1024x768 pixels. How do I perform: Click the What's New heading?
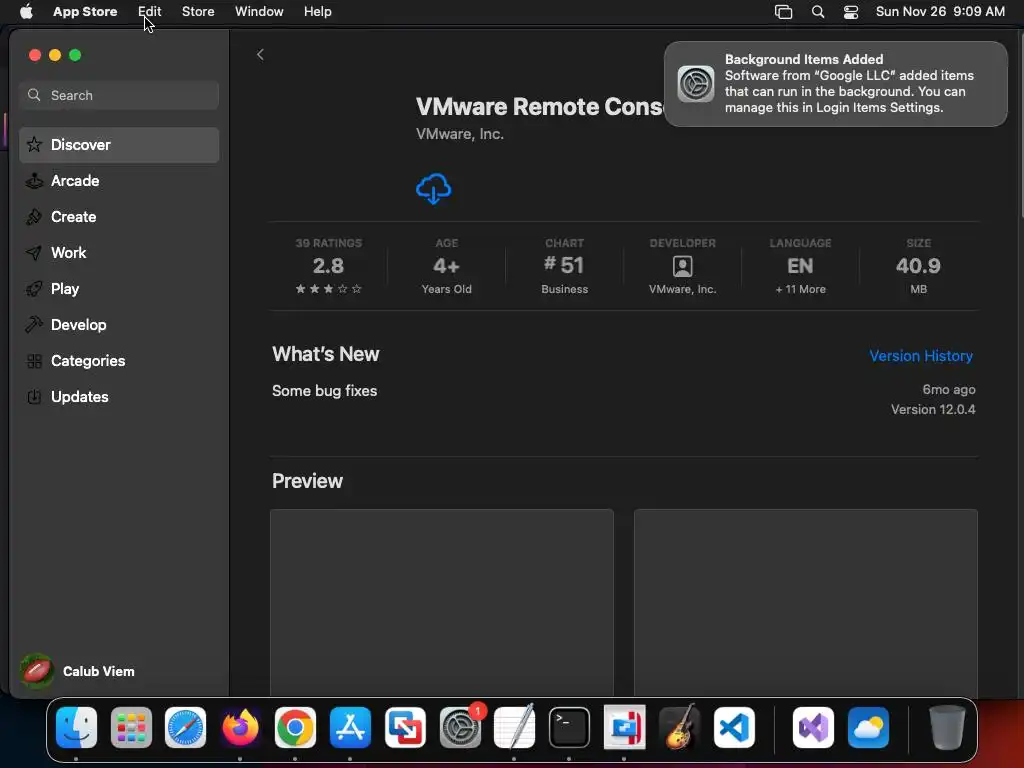pyautogui.click(x=325, y=354)
